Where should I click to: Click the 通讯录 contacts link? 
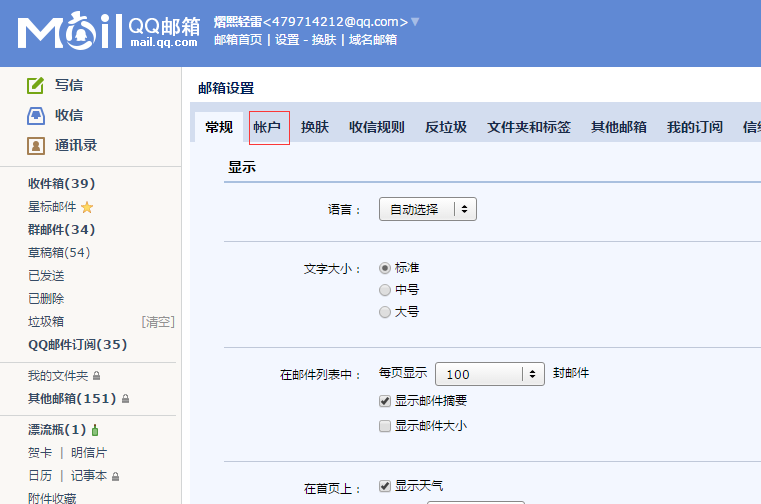(76, 146)
